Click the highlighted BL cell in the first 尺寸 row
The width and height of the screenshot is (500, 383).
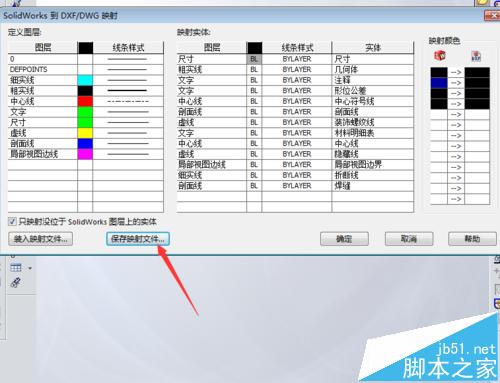(x=254, y=59)
